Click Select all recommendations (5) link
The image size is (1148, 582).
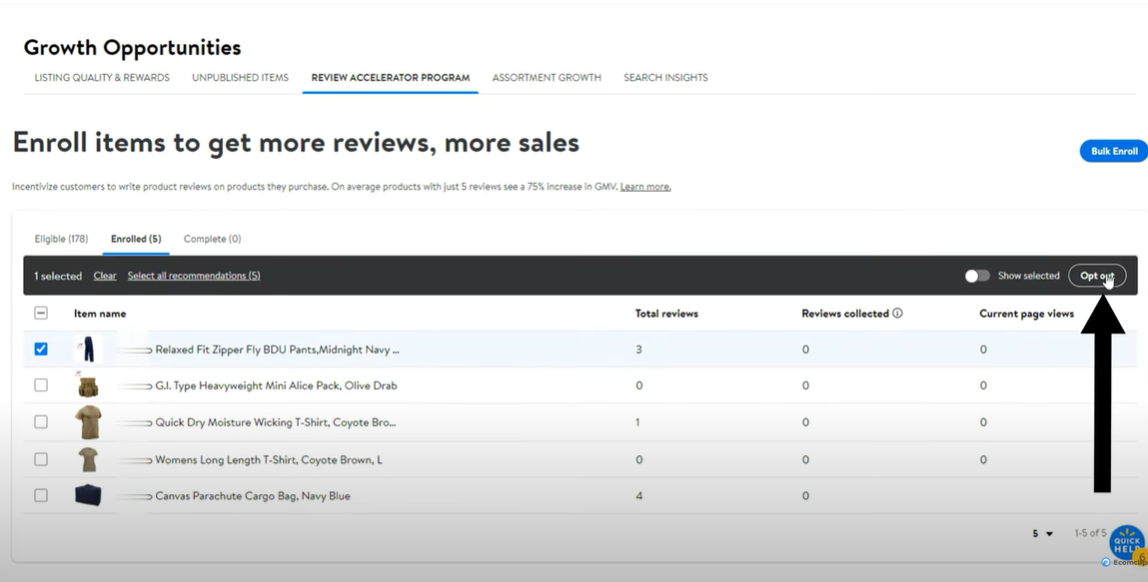pos(194,276)
